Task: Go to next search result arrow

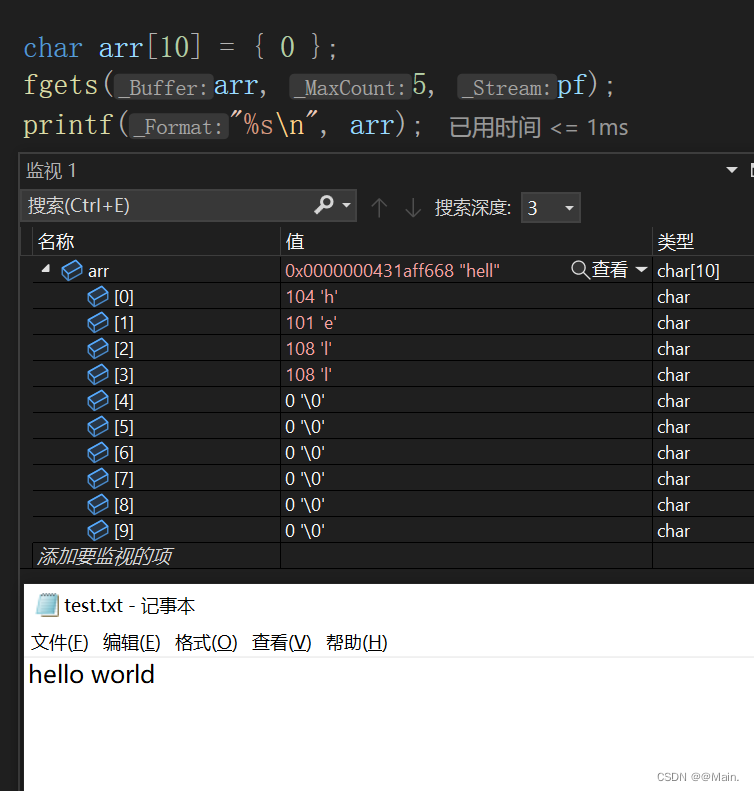Action: [x=413, y=207]
